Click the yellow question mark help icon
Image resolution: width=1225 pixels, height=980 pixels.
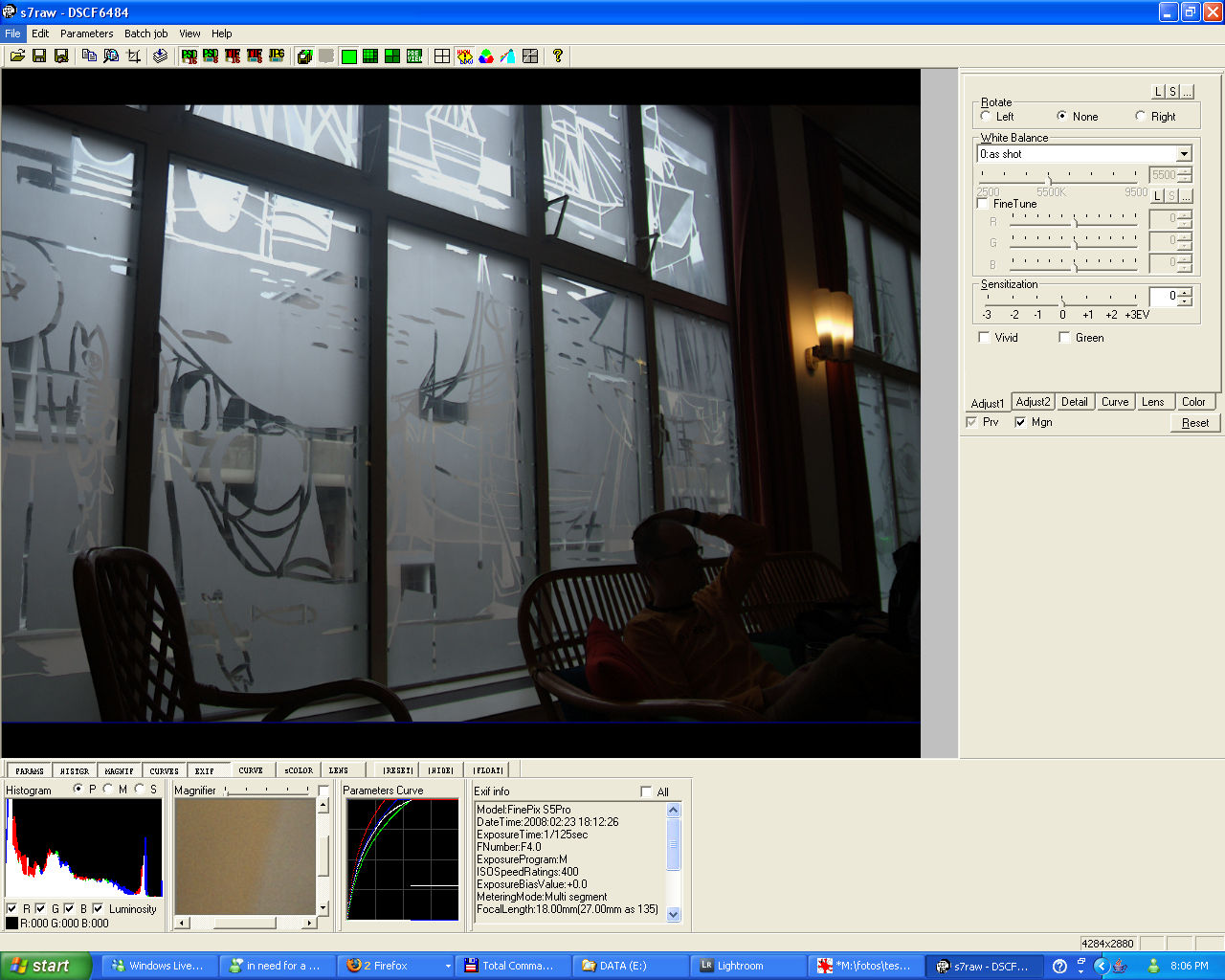(x=558, y=56)
